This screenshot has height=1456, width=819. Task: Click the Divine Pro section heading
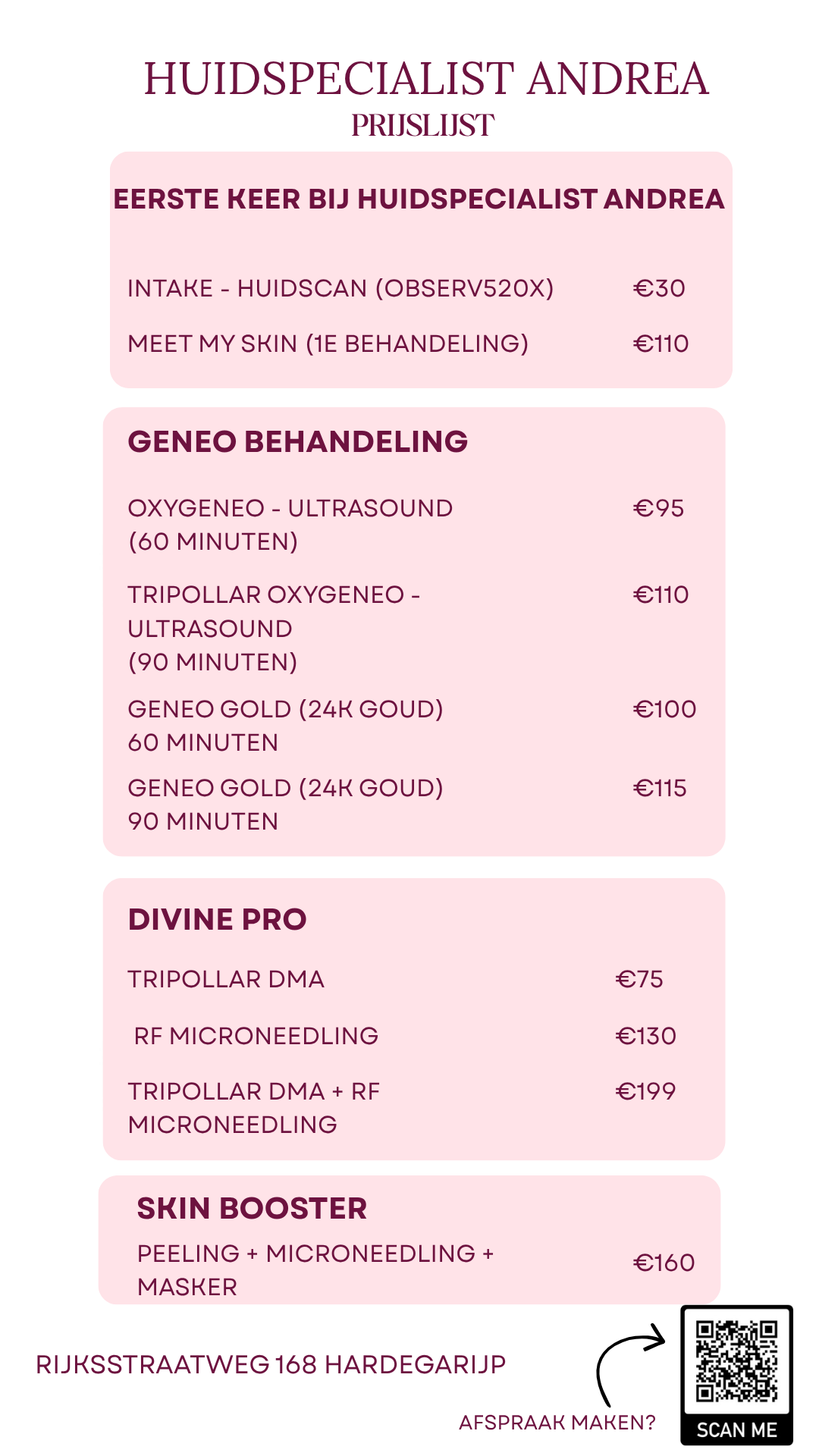point(217,919)
